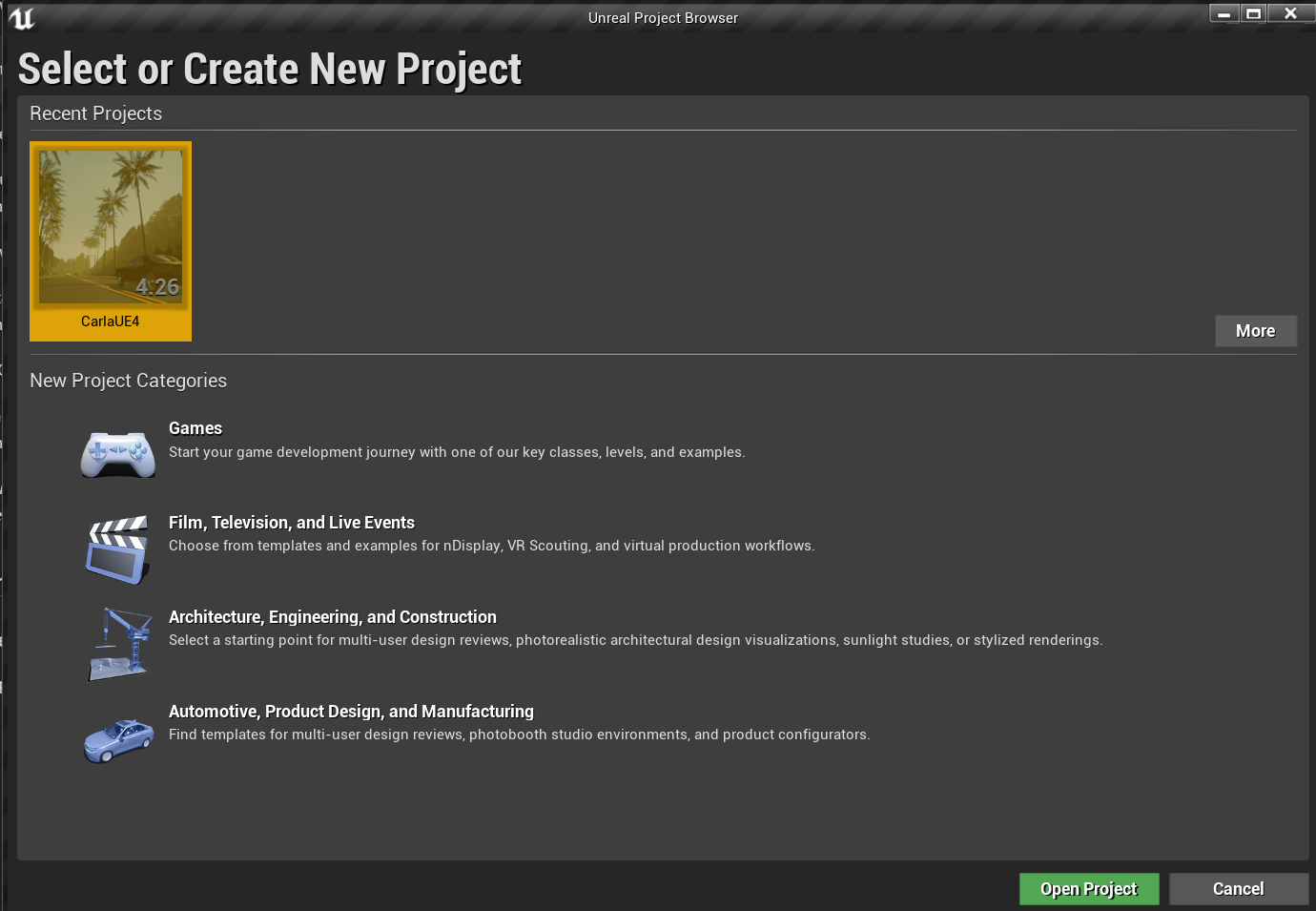Click the CarlaUE4 project name label
The width and height of the screenshot is (1316, 911).
pyautogui.click(x=111, y=321)
